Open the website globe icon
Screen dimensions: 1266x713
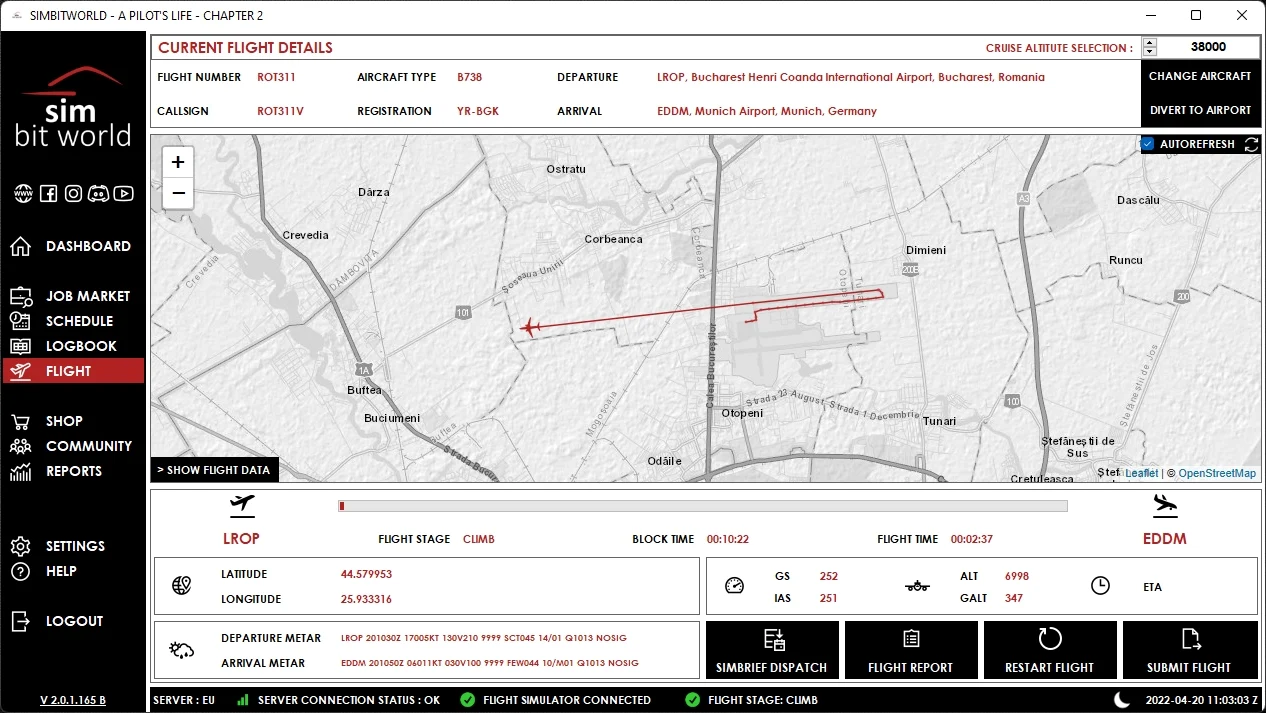(x=23, y=194)
